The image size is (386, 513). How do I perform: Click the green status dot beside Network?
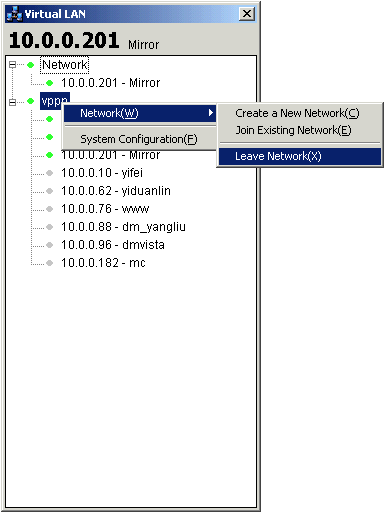coord(31,65)
